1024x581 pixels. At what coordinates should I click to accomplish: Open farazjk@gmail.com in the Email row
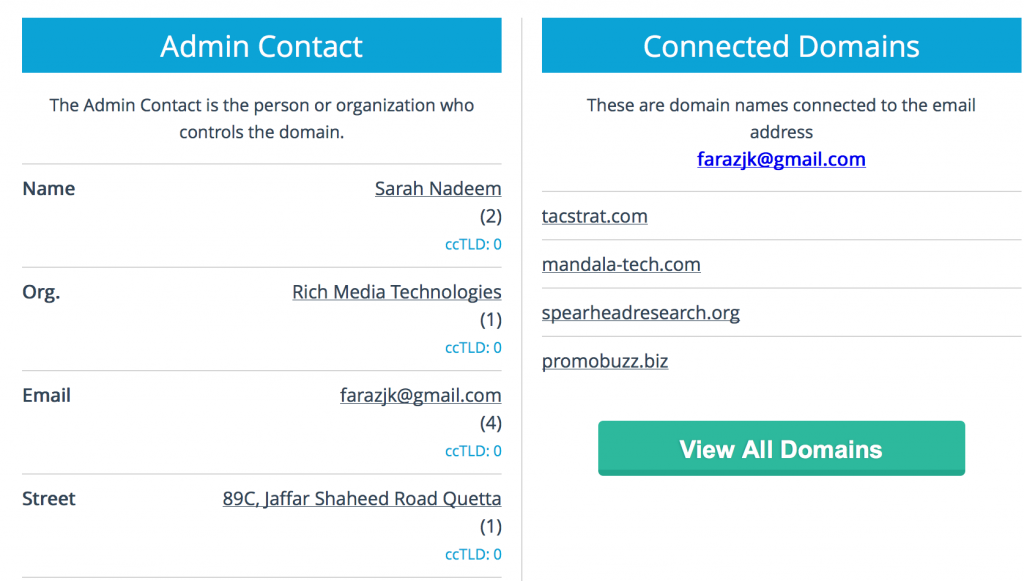[421, 396]
